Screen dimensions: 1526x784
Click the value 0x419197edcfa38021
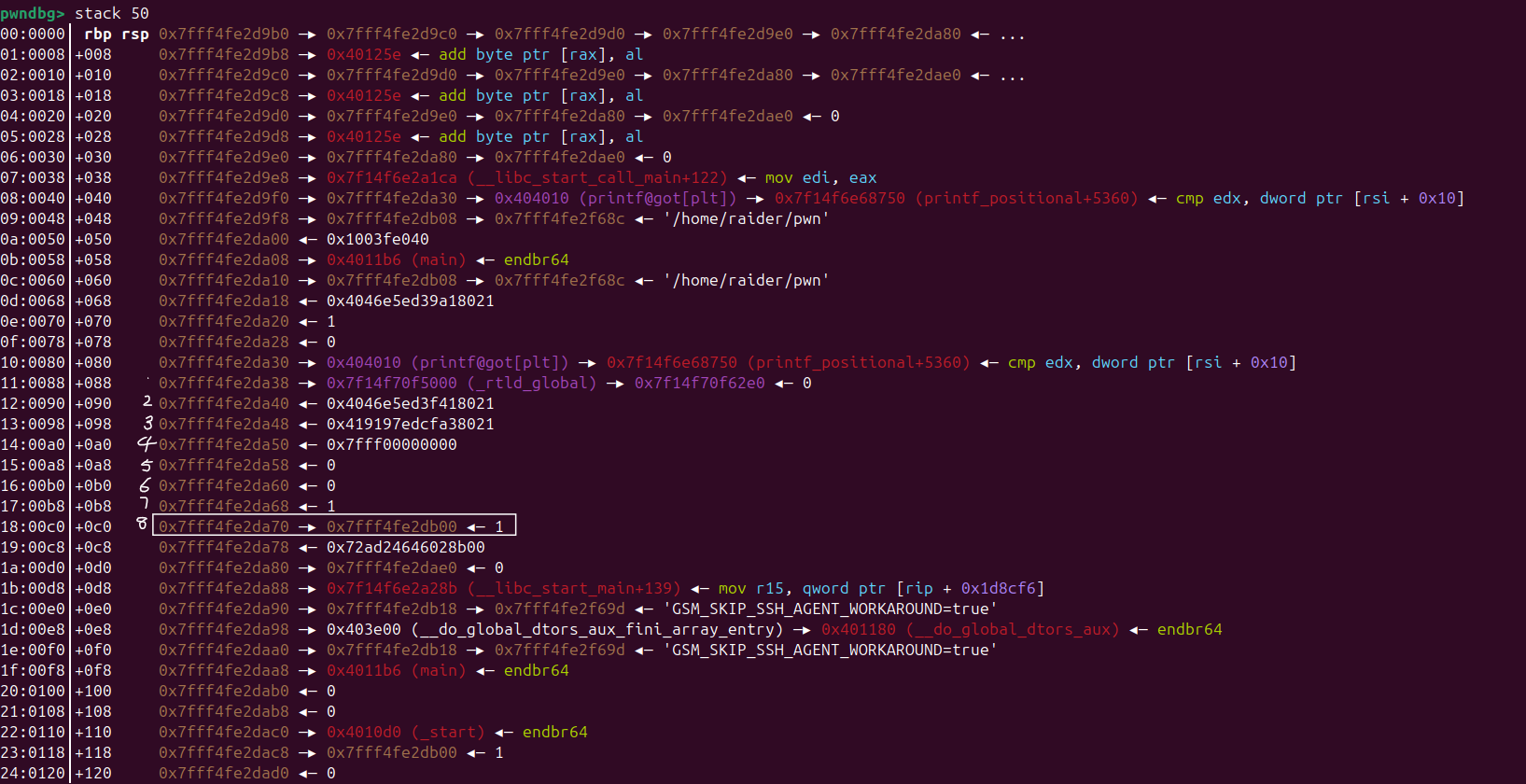411,424
